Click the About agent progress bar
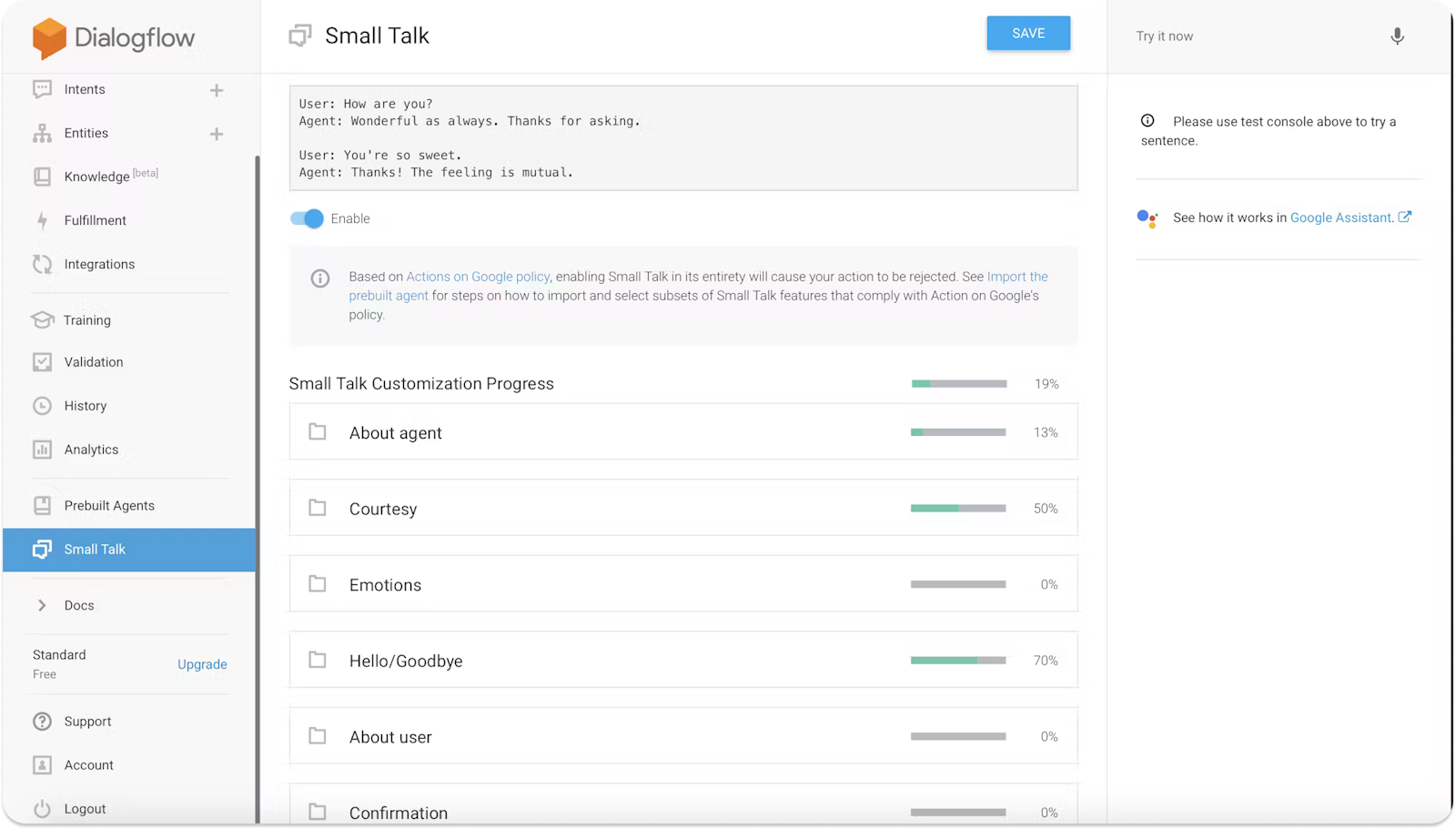Image resolution: width=1456 pixels, height=829 pixels. point(957,432)
